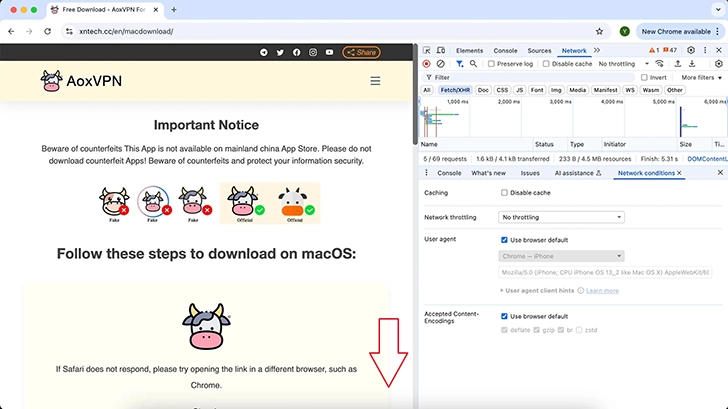
Task: Click the user agent string field
Action: [x=605, y=273]
